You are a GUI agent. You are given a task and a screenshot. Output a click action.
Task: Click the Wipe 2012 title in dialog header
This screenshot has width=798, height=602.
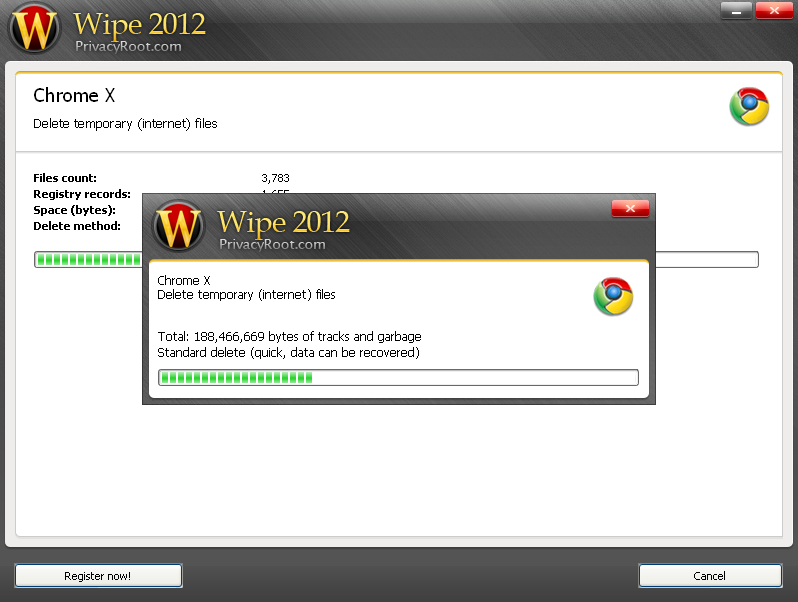tap(283, 222)
